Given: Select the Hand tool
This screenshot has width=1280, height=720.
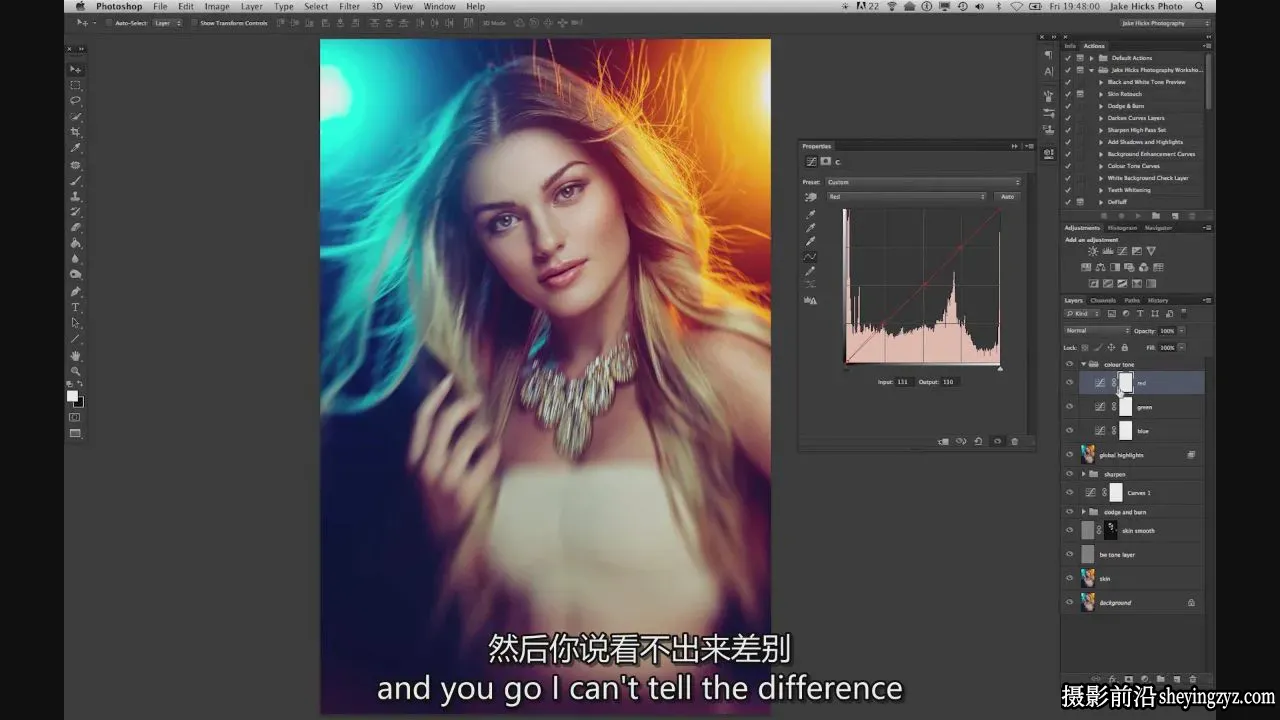Looking at the screenshot, I should click(76, 355).
